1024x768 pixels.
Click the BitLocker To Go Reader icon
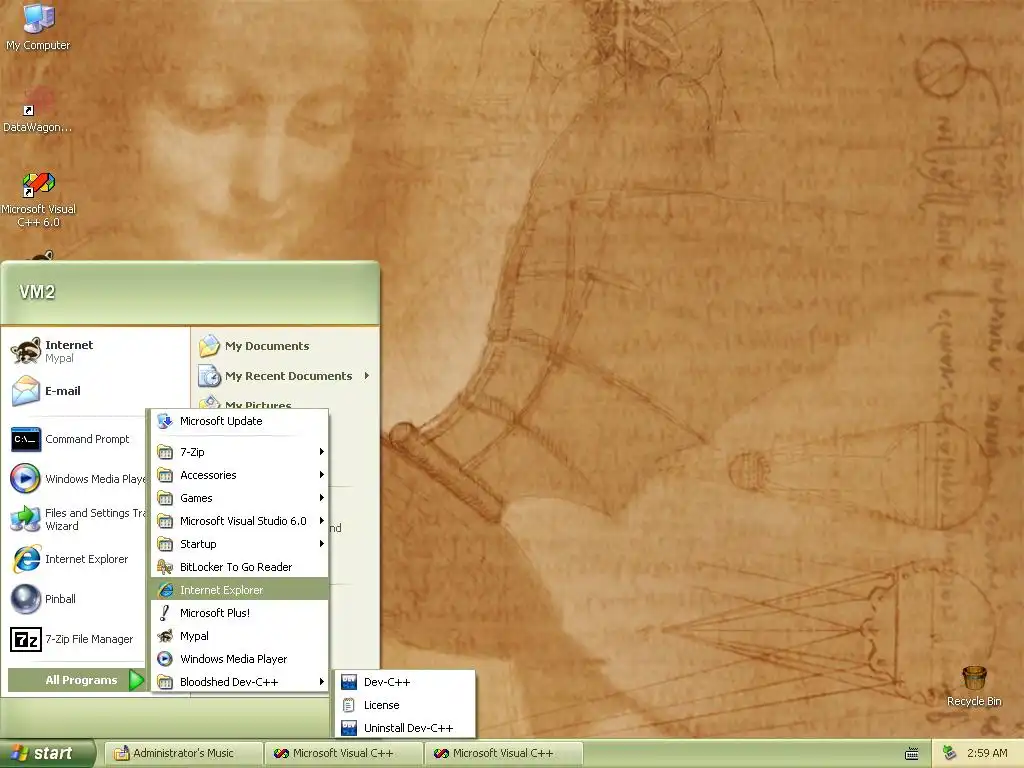coord(165,567)
